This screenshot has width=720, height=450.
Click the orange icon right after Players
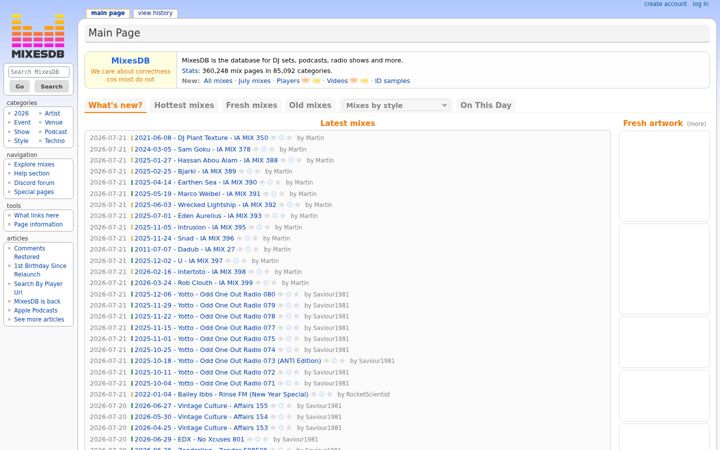(306, 81)
